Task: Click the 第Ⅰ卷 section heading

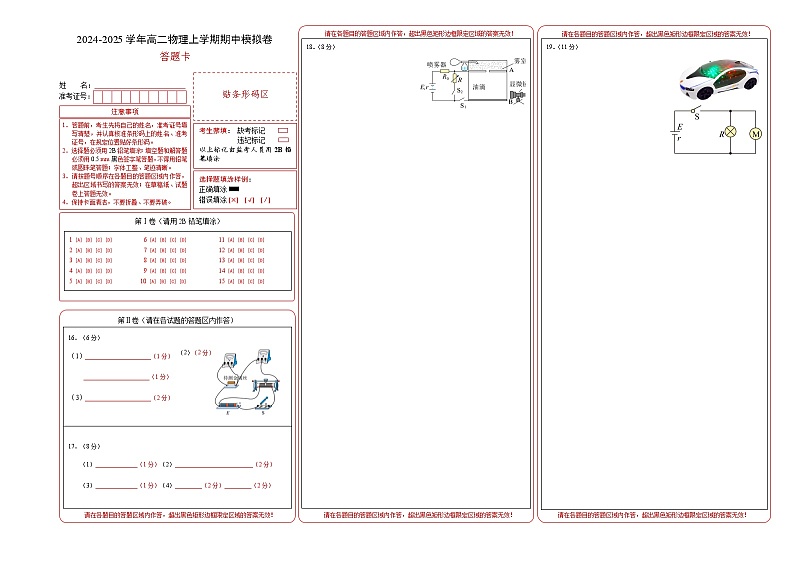Action: point(176,221)
